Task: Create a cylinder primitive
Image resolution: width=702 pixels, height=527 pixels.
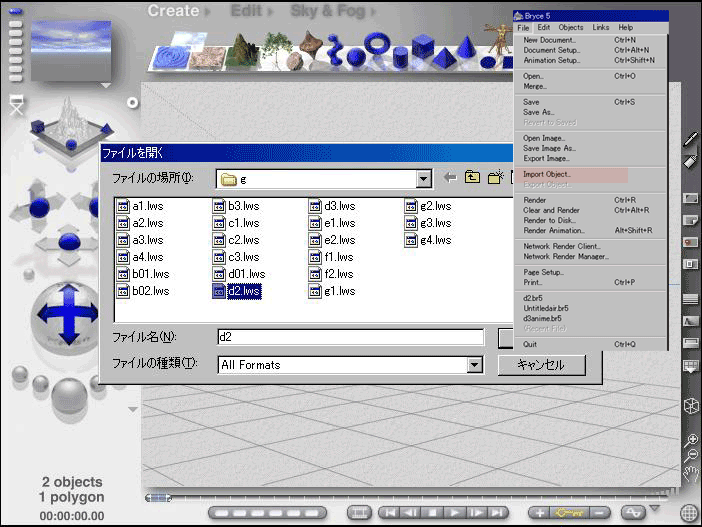Action: pyautogui.click(x=400, y=58)
